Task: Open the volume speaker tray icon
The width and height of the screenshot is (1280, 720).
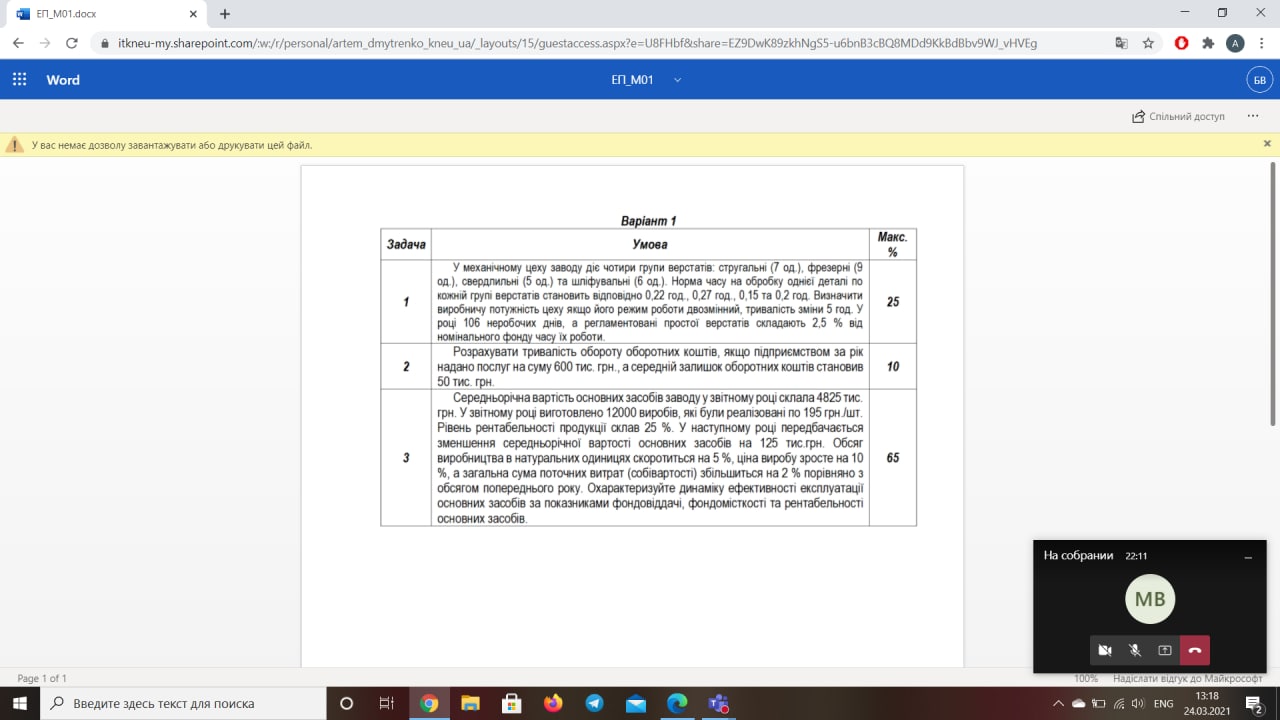Action: [1137, 703]
